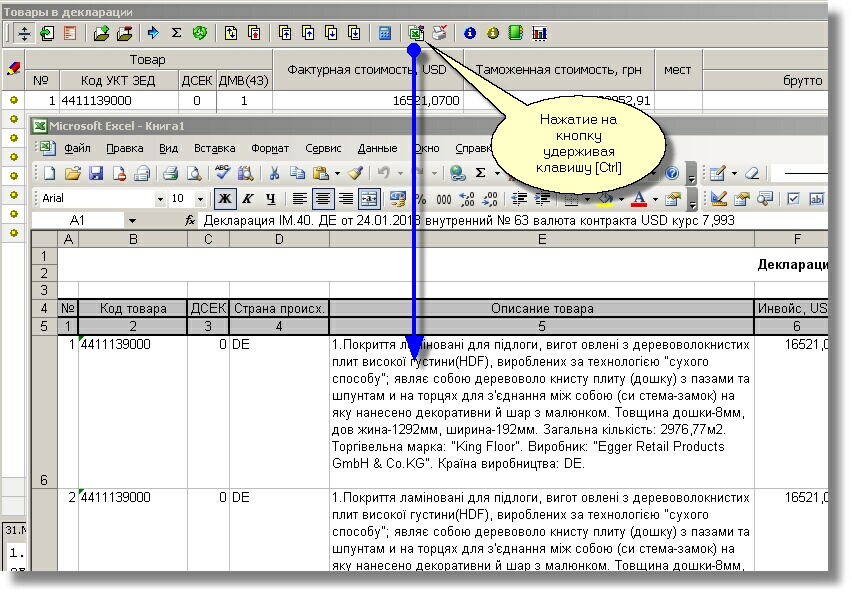Open the Правка menu
Viewport: 852px width, 595px height.
click(124, 148)
